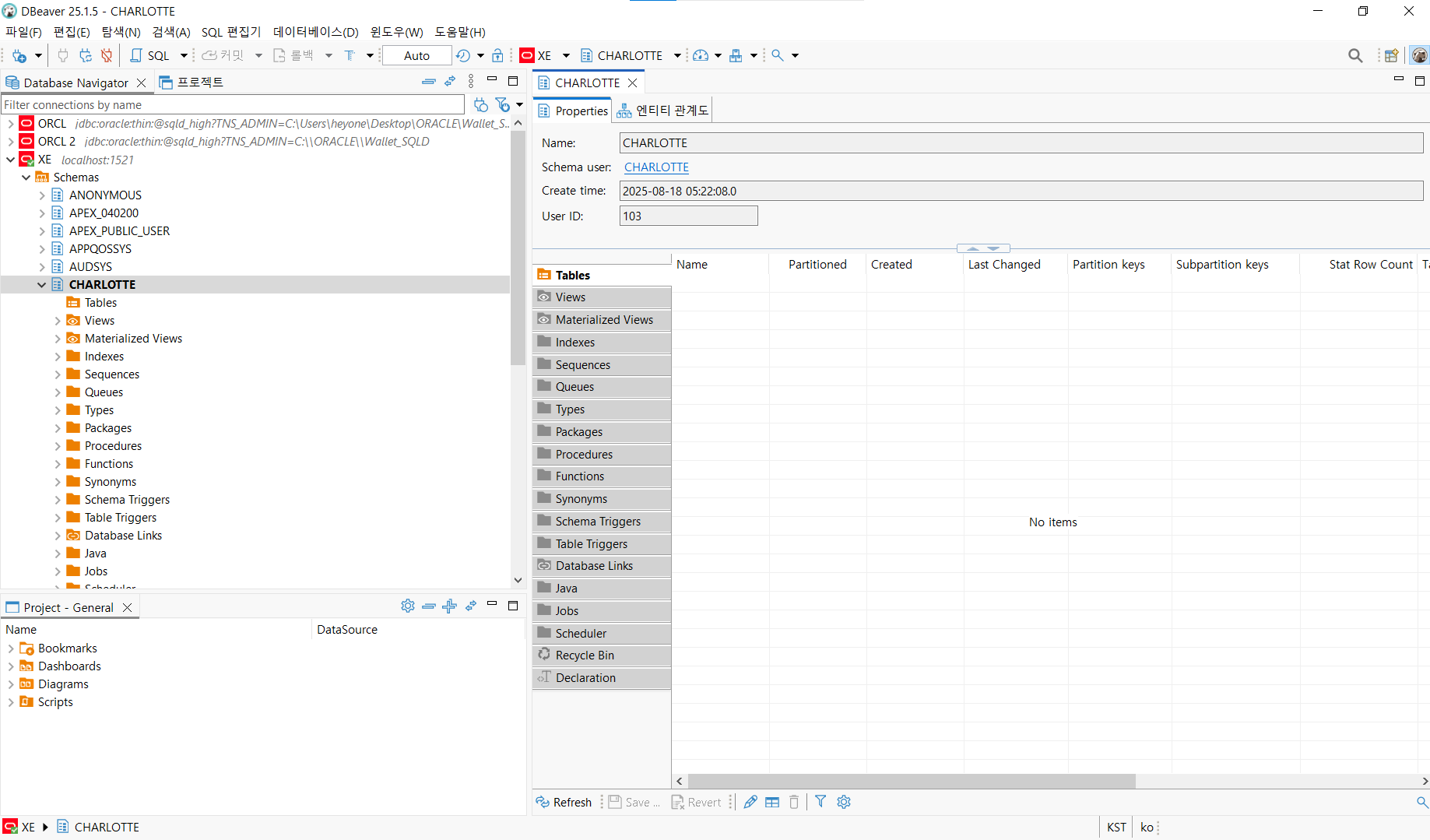Collapse the CHARLOTTE schema node
This screenshot has width=1430, height=840.
(41, 285)
